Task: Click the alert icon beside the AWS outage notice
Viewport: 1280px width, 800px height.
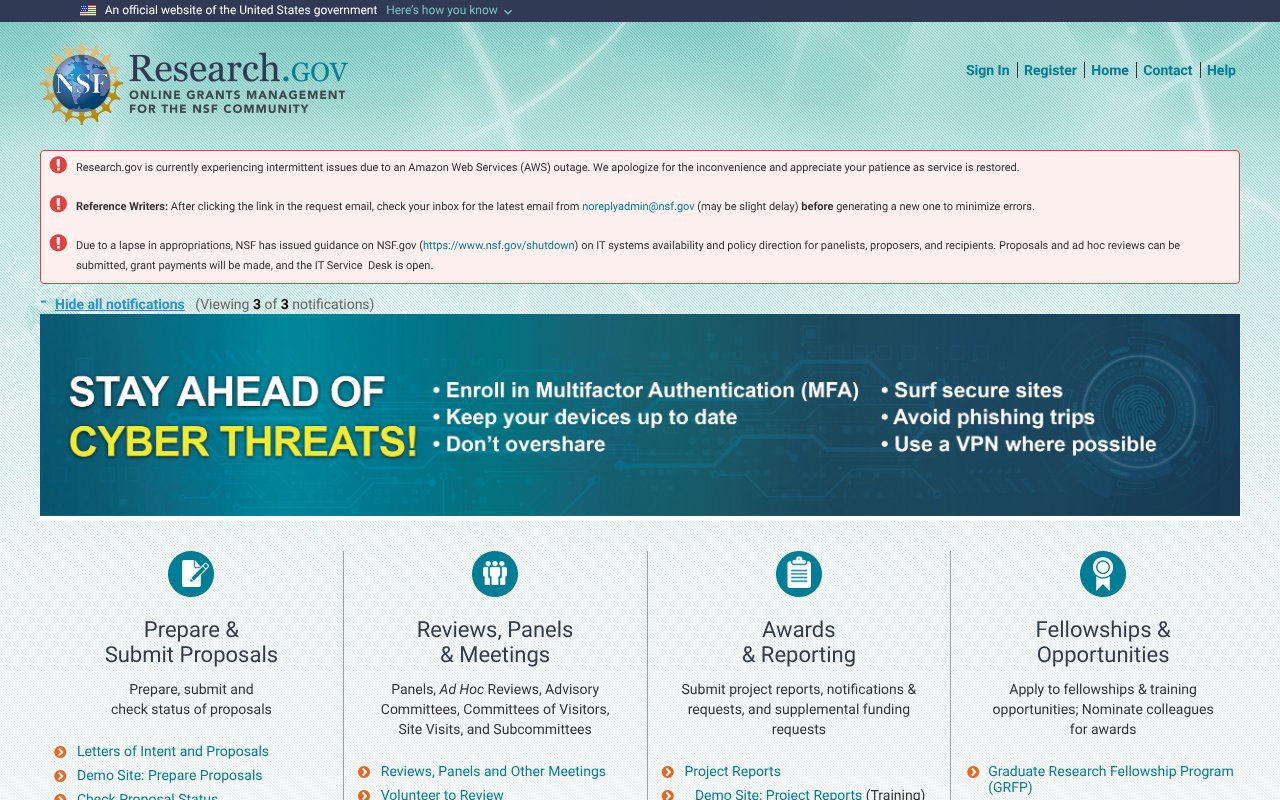Action: (x=58, y=164)
